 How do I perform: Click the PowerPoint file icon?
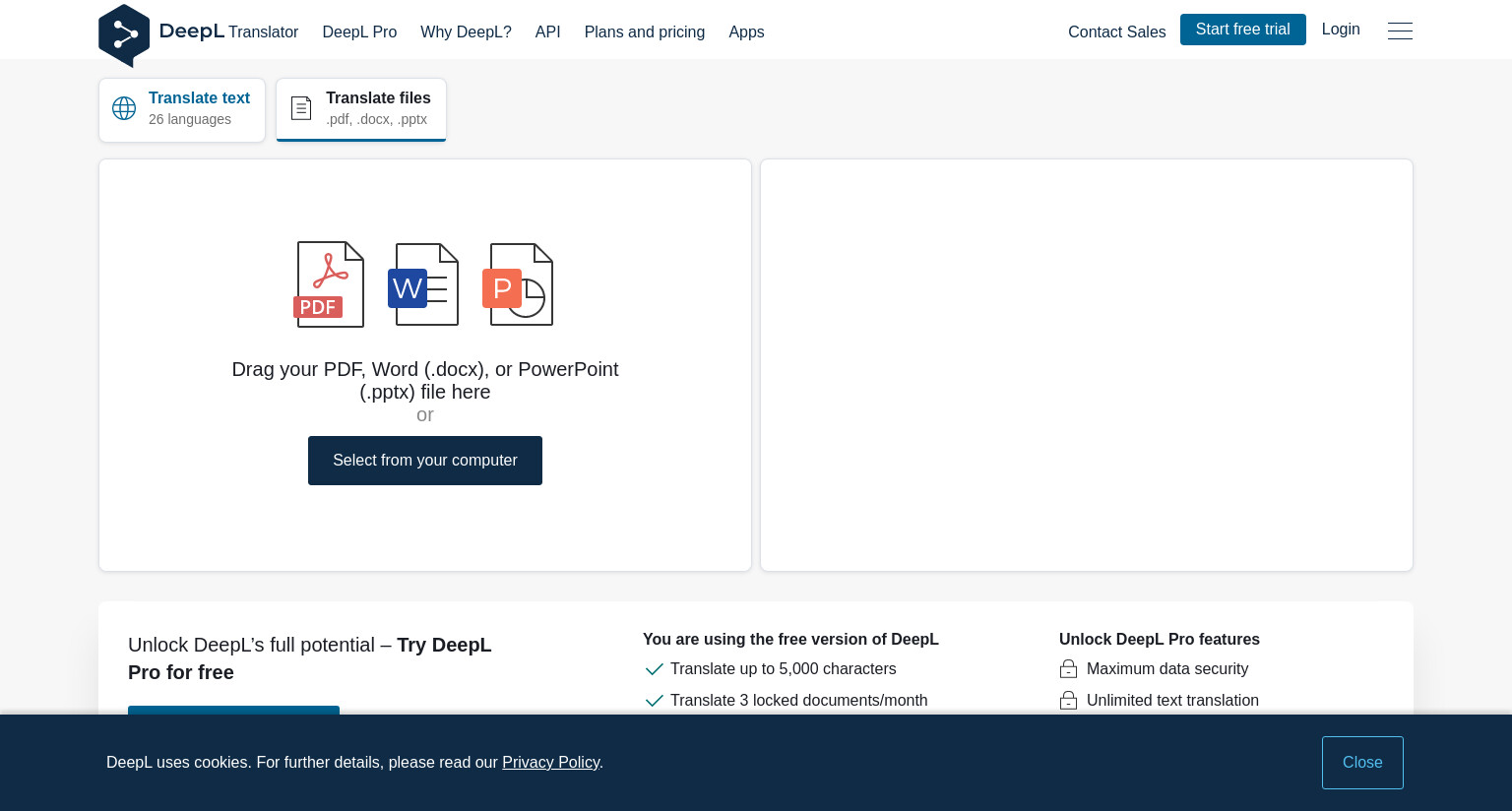[518, 284]
